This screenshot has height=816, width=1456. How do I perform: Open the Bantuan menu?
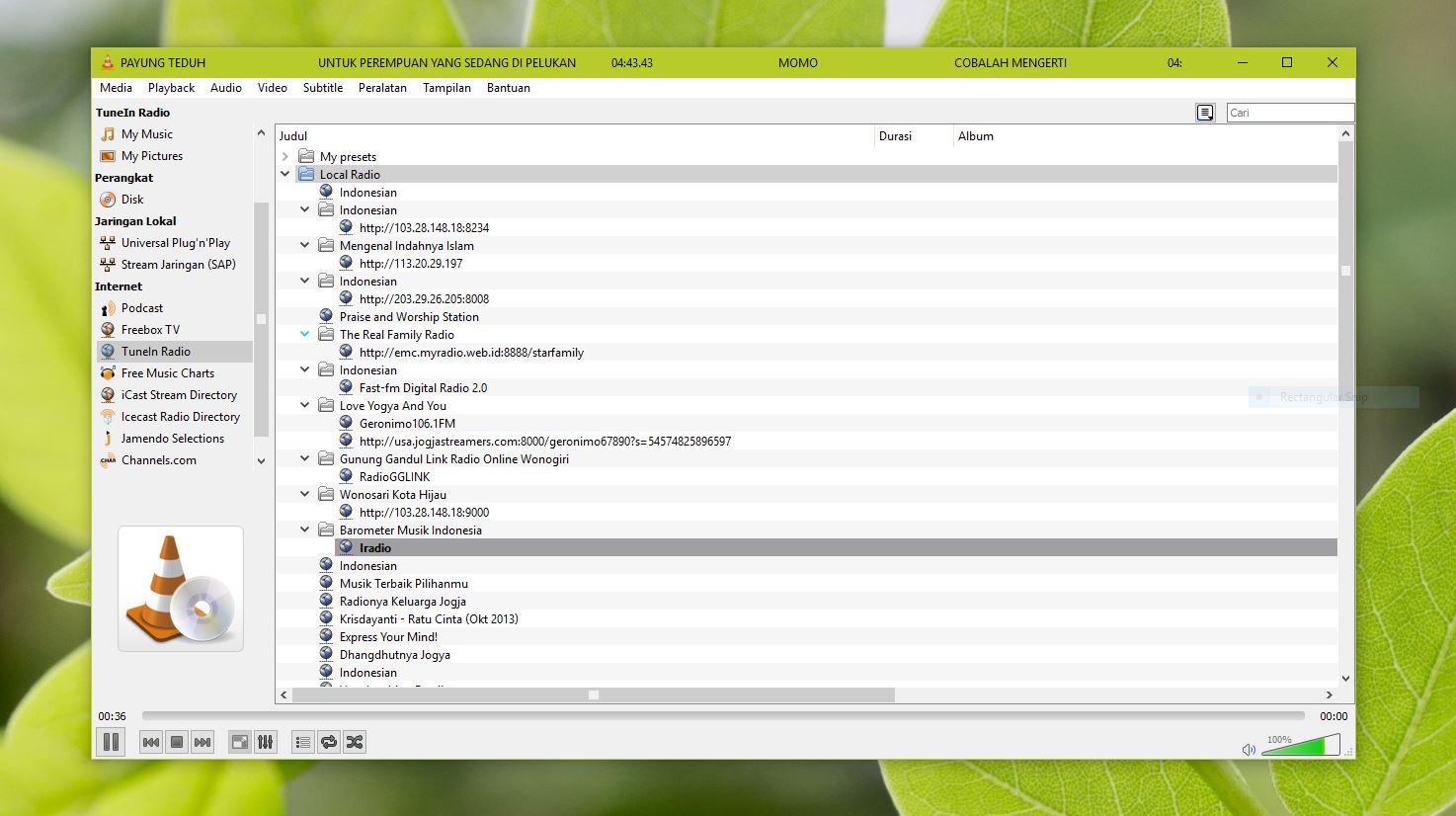pyautogui.click(x=509, y=88)
